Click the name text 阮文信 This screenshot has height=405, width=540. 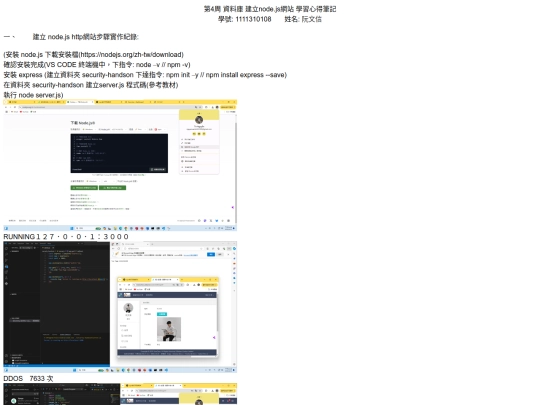(311, 19)
